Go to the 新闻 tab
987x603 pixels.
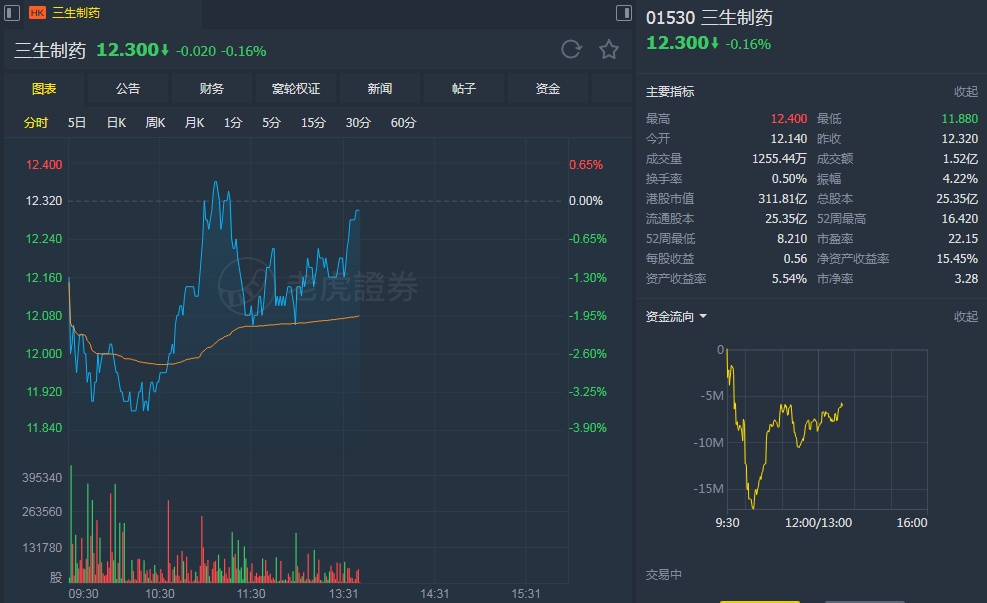tap(380, 89)
